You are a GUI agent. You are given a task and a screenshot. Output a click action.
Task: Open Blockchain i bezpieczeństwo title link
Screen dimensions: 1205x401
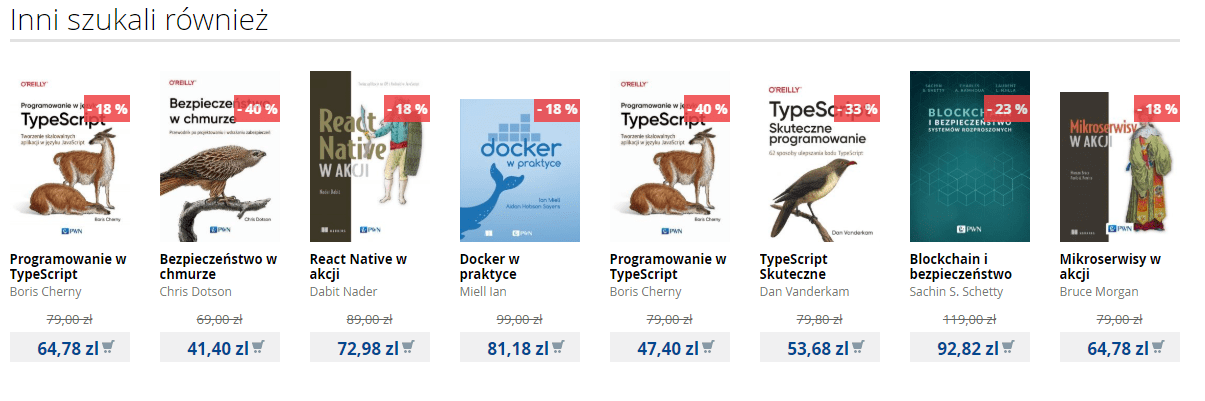961,267
